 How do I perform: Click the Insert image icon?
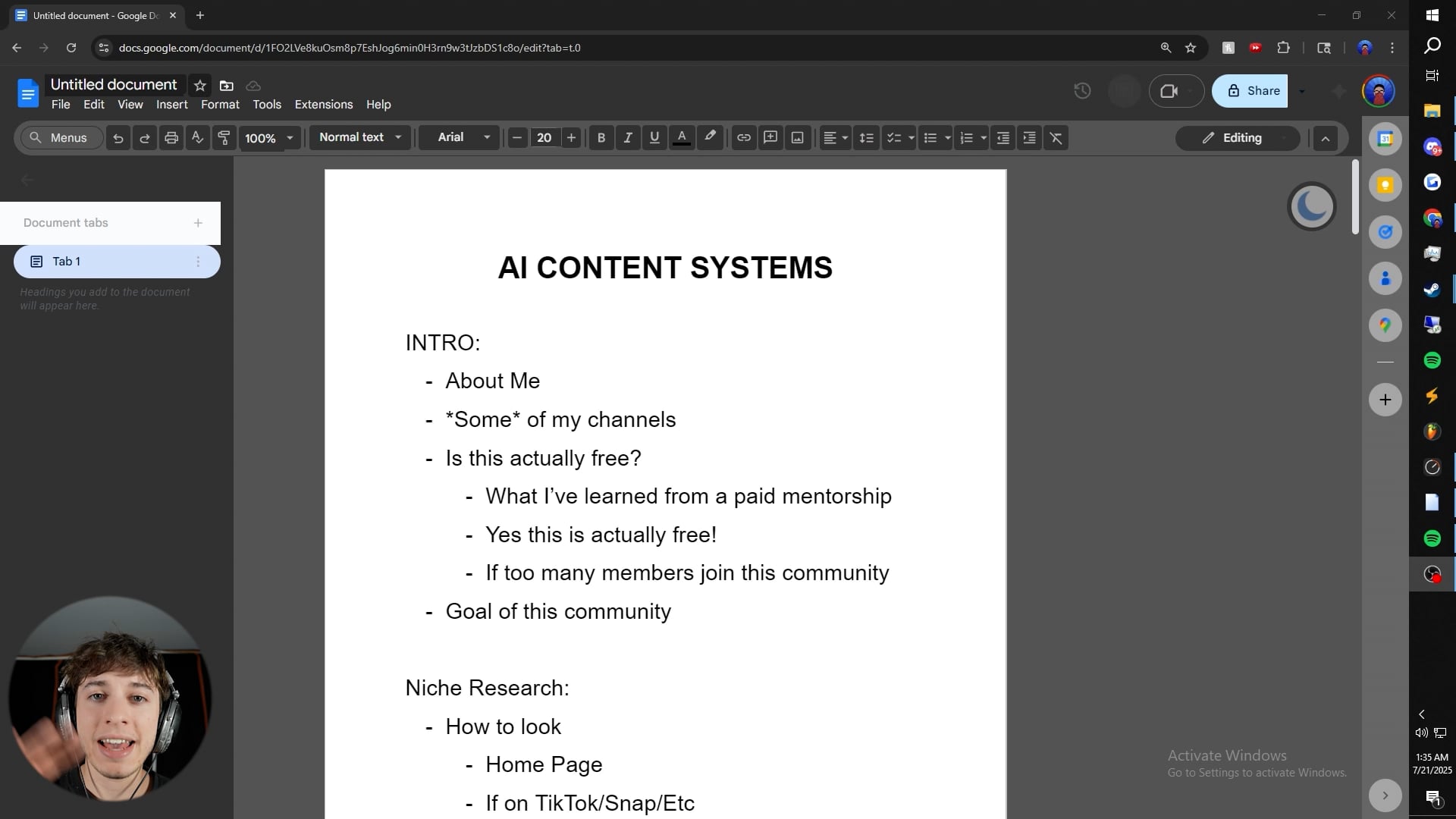tap(797, 138)
